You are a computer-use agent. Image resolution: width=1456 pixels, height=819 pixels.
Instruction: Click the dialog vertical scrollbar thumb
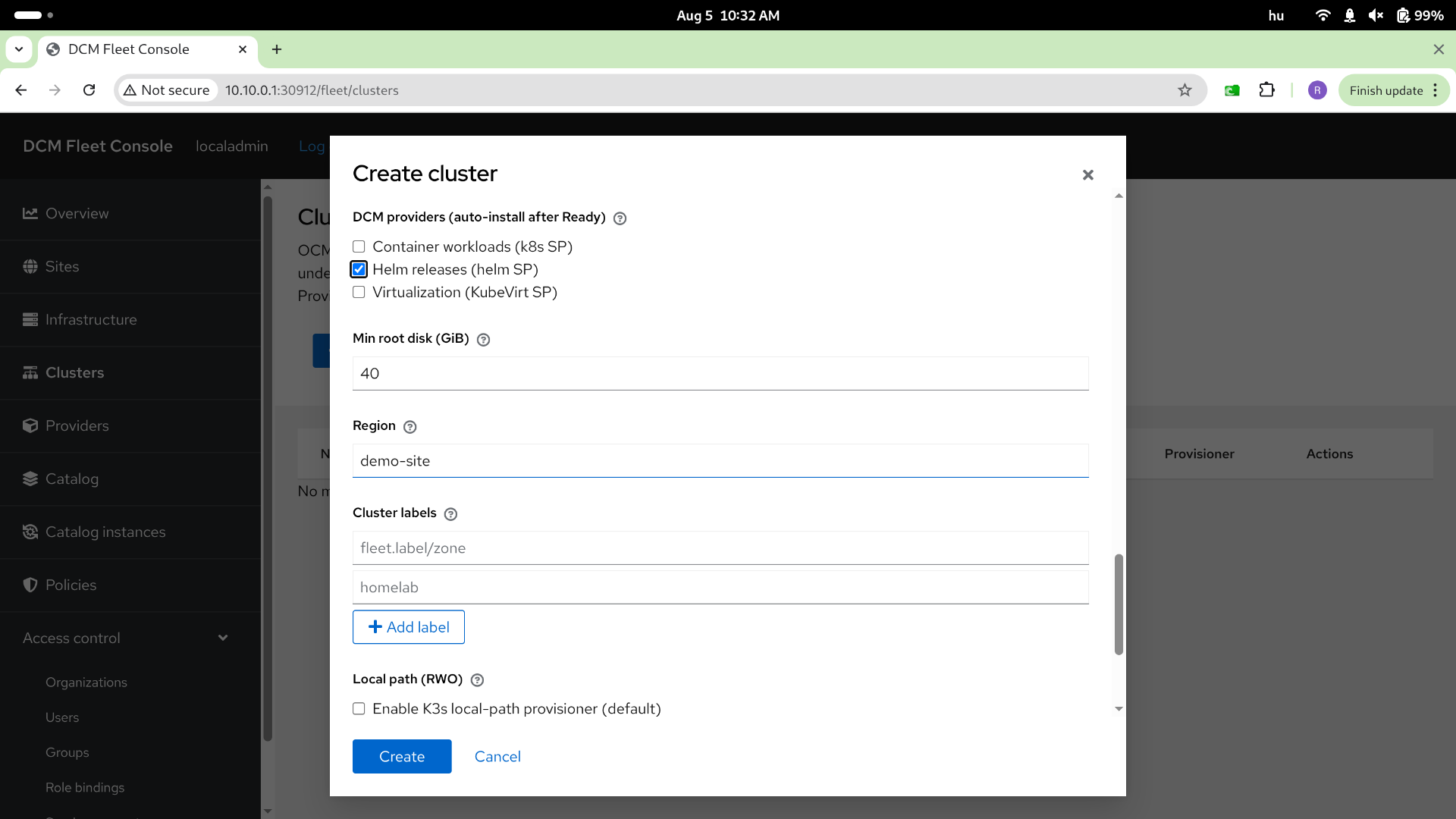click(1119, 604)
